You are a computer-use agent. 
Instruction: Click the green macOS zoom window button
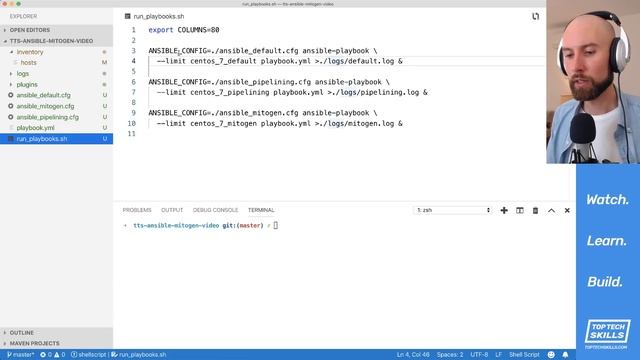point(18,4)
